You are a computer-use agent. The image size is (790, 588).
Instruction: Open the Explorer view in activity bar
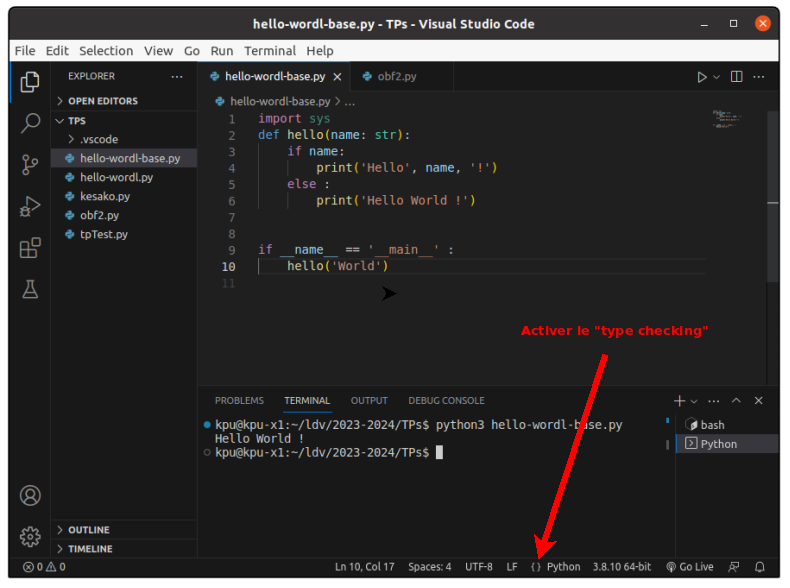click(x=30, y=82)
